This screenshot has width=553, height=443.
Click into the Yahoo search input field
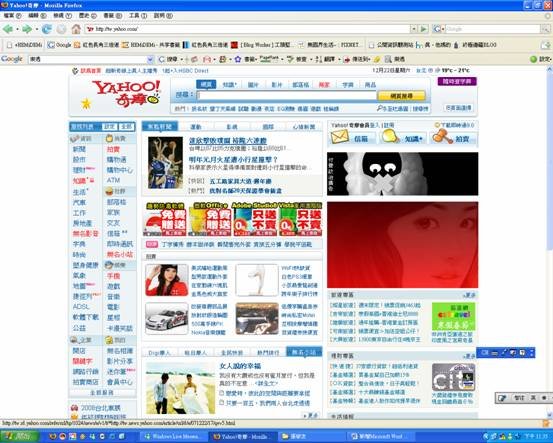(x=287, y=96)
